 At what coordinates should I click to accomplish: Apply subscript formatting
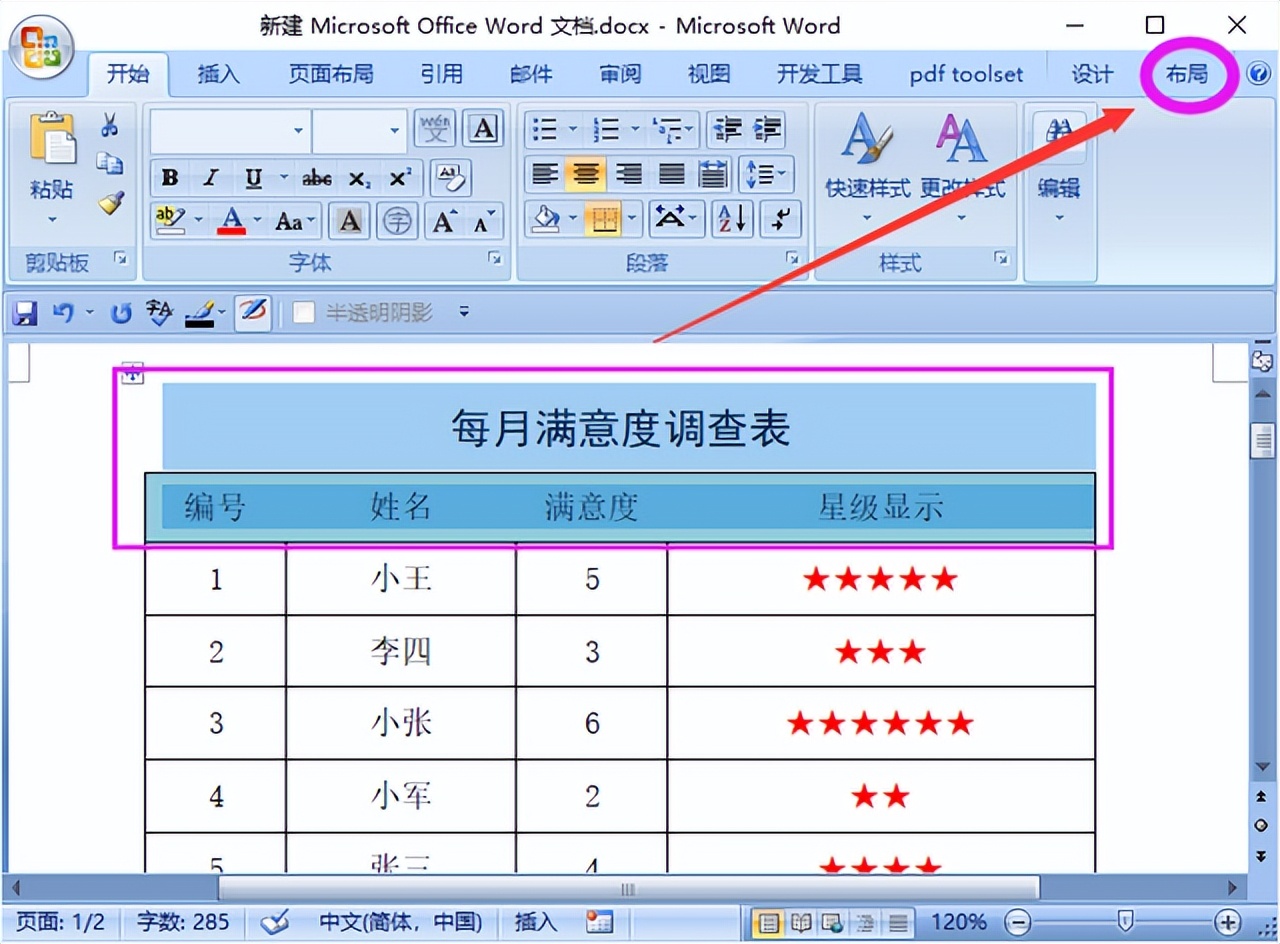pyautogui.click(x=359, y=179)
